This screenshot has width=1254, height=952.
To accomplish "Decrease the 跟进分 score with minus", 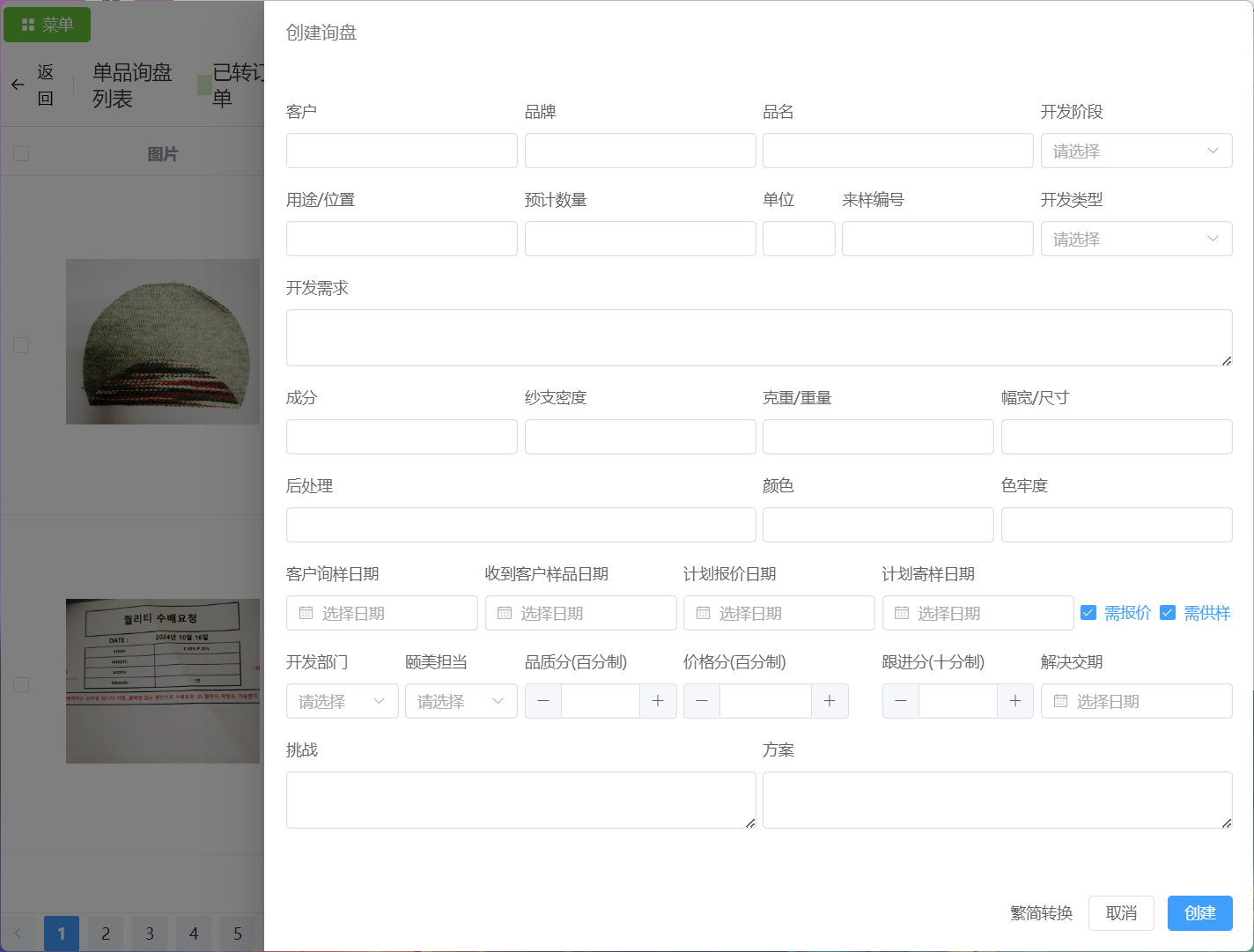I will pyautogui.click(x=901, y=701).
